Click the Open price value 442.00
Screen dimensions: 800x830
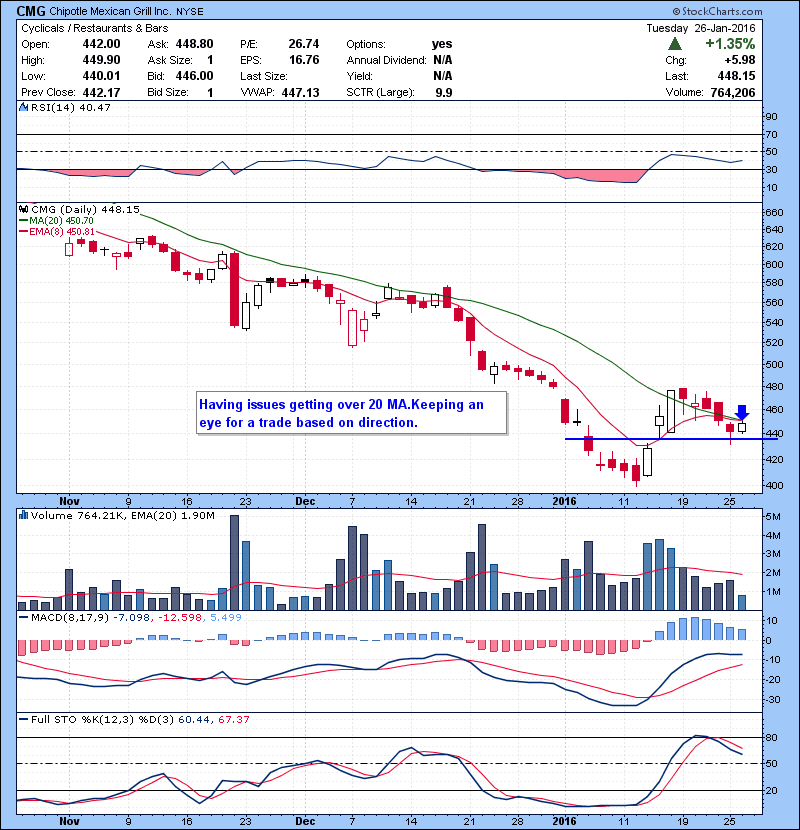coord(101,44)
